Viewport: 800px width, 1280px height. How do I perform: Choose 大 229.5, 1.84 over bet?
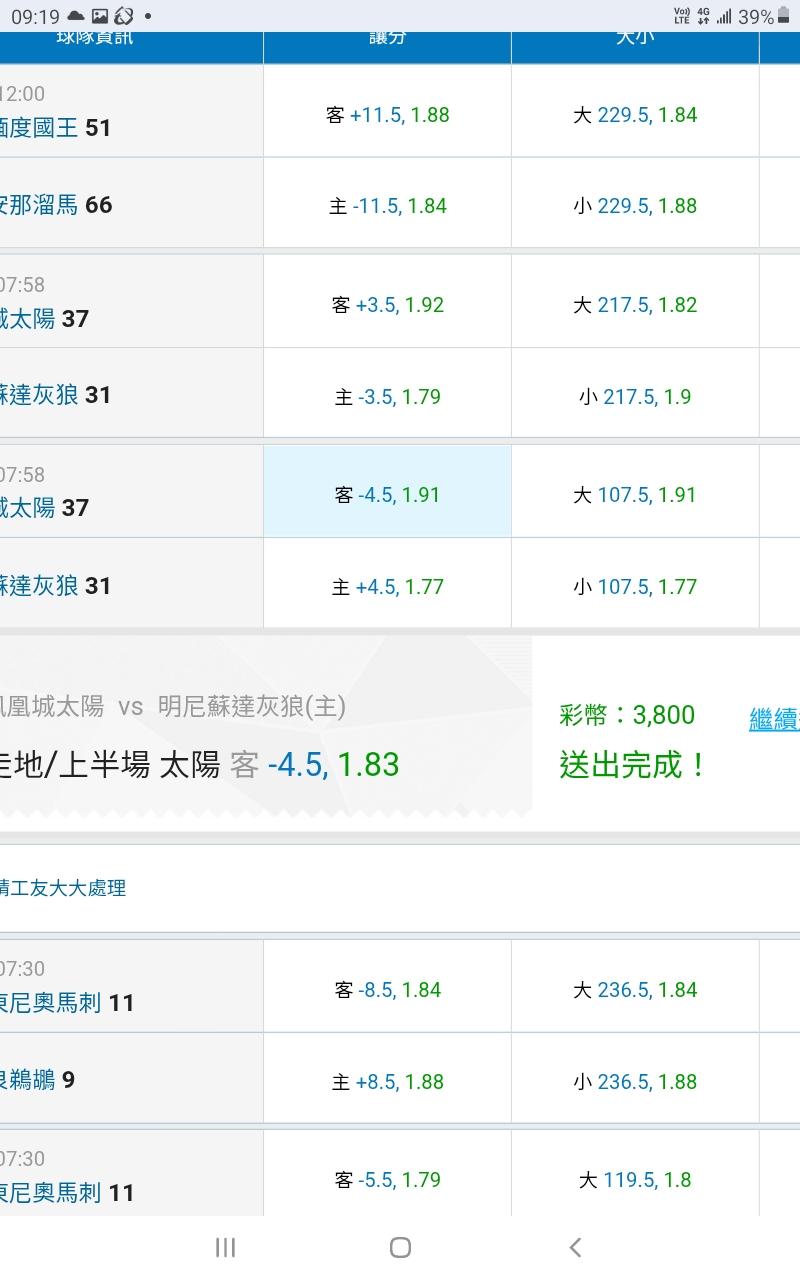click(635, 115)
